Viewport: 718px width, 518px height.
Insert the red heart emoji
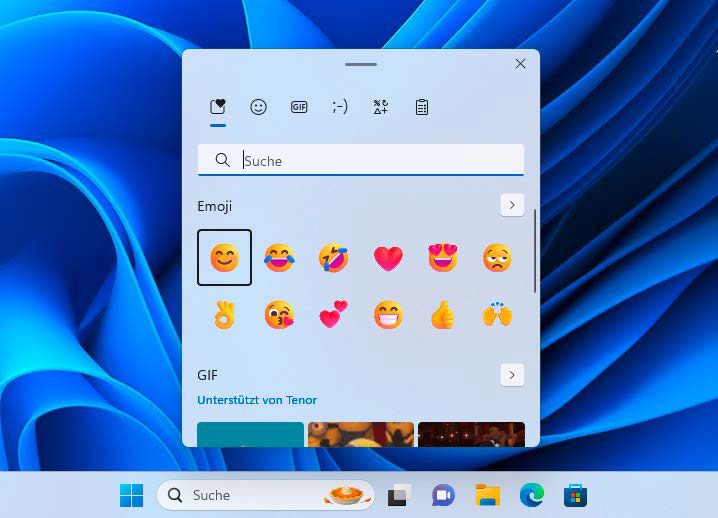click(x=388, y=258)
